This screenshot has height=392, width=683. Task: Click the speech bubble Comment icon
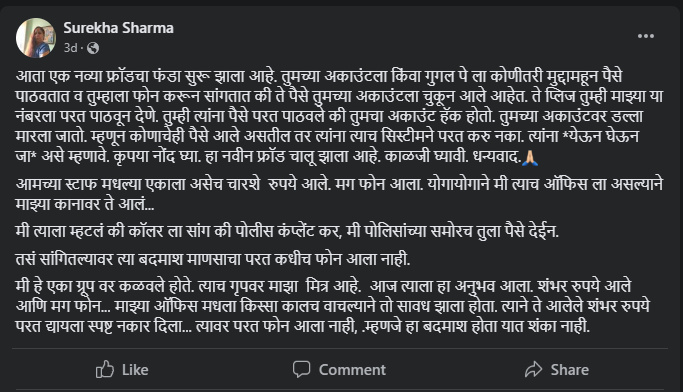coord(301,369)
